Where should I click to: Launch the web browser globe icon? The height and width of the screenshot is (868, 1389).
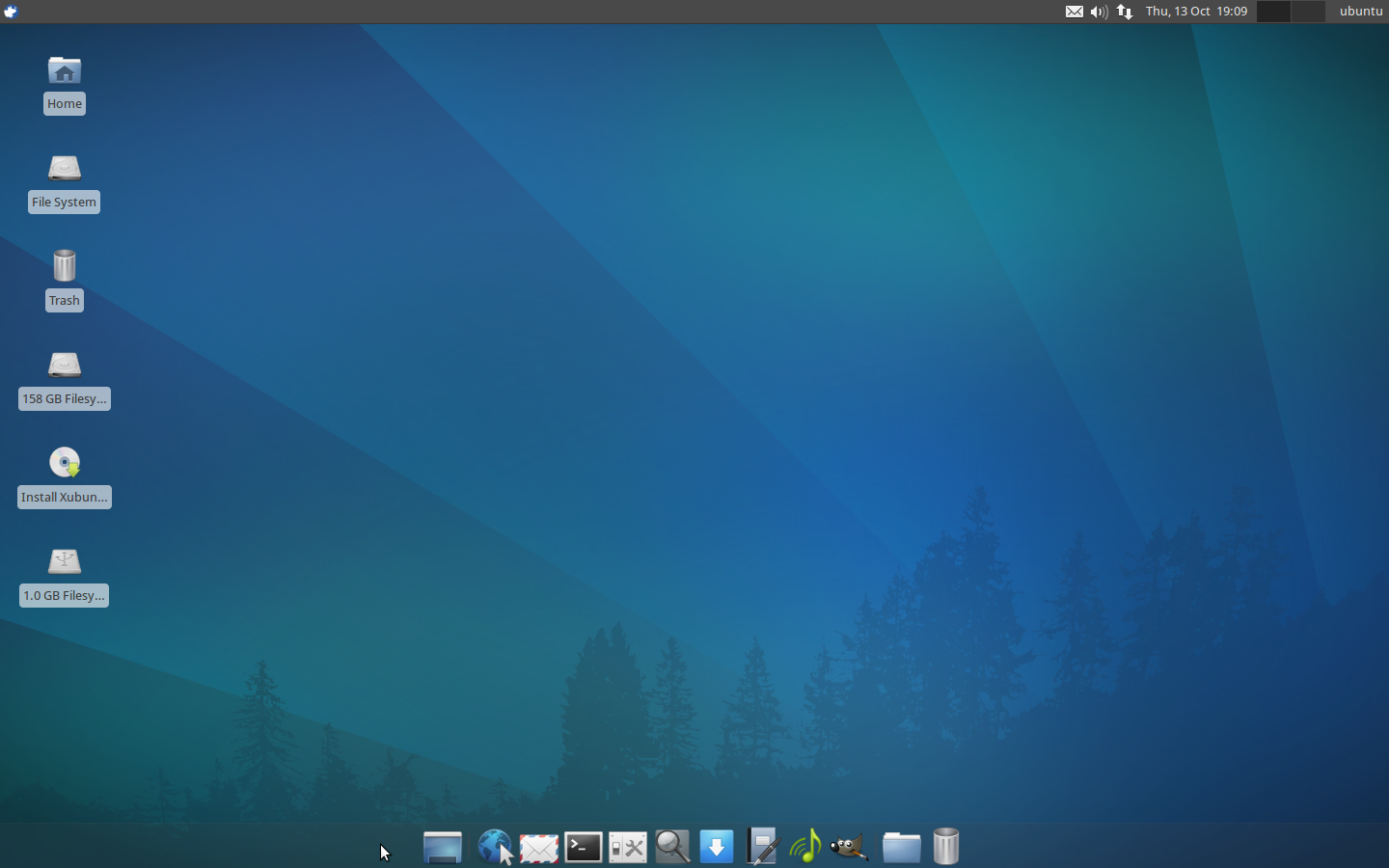495,847
